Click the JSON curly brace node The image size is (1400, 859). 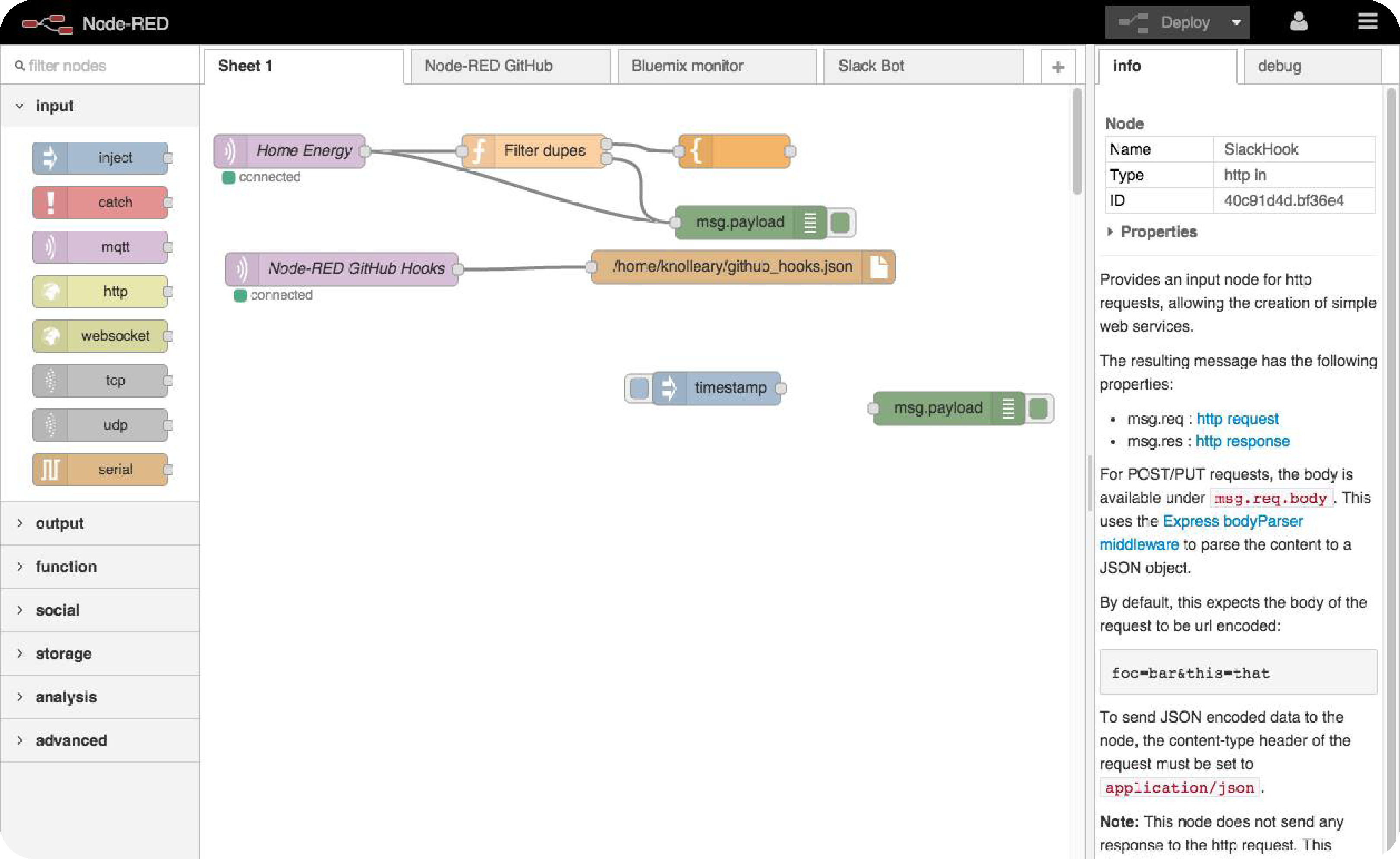coord(734,151)
